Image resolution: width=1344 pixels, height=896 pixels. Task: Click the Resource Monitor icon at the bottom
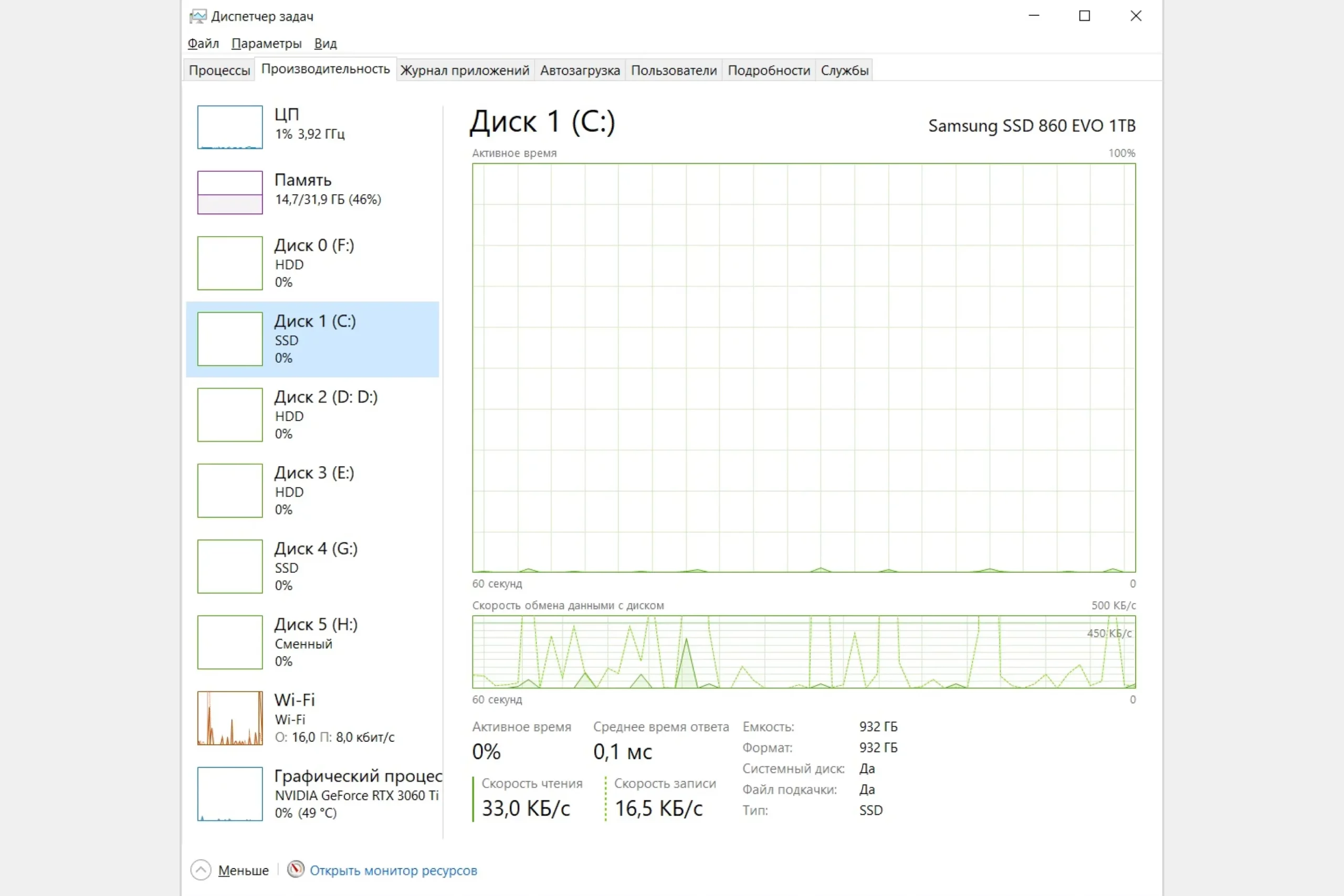(296, 870)
